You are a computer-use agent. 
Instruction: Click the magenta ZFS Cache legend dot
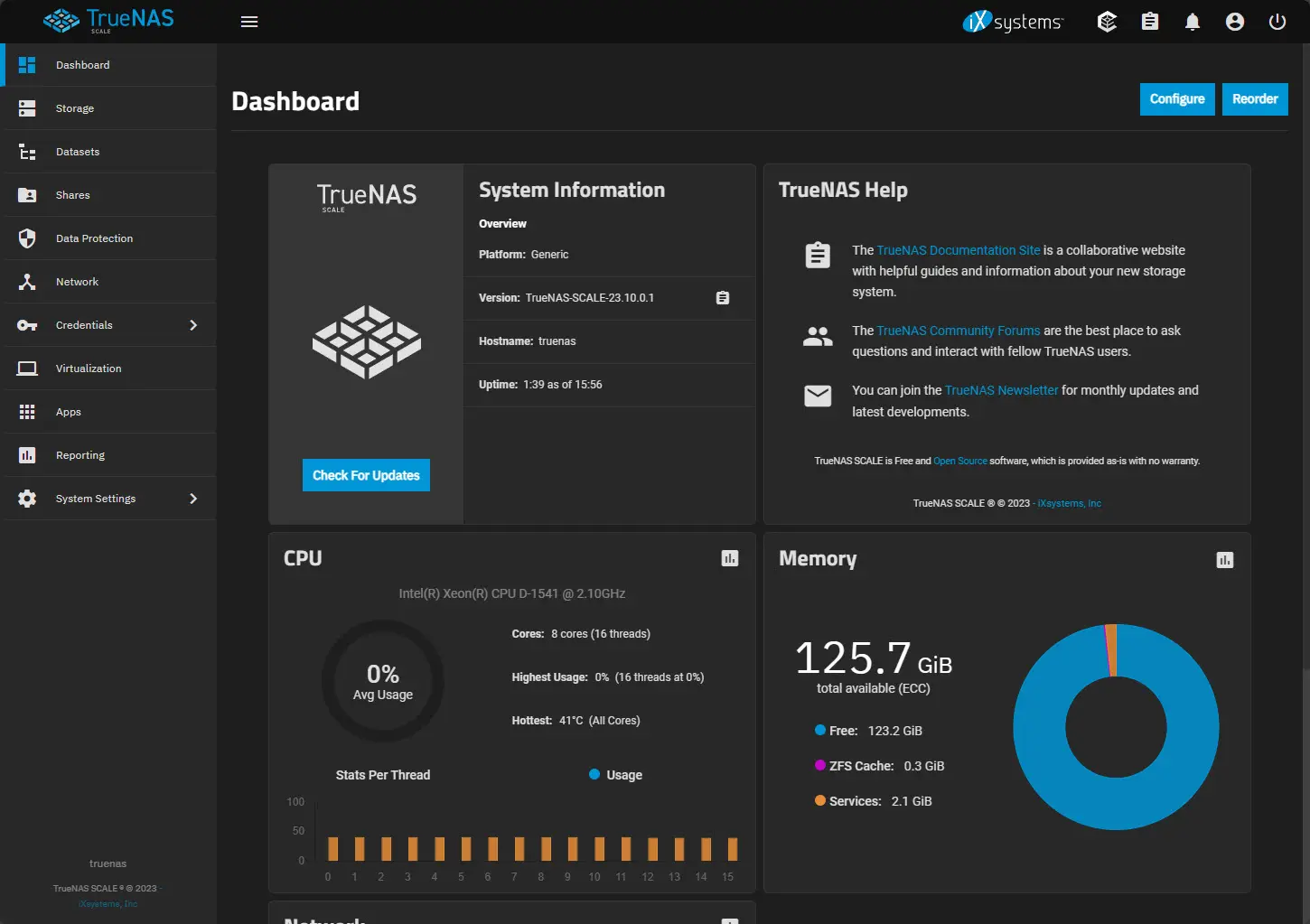pyautogui.click(x=820, y=765)
